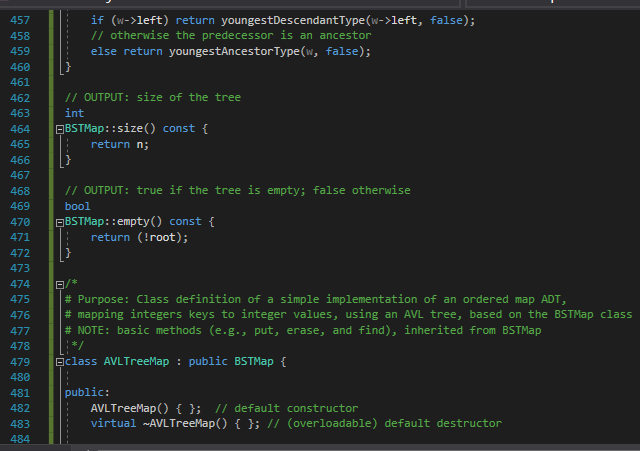640x451 pixels.
Task: Collapse the BSTMap::size() function block
Action: (x=60, y=129)
